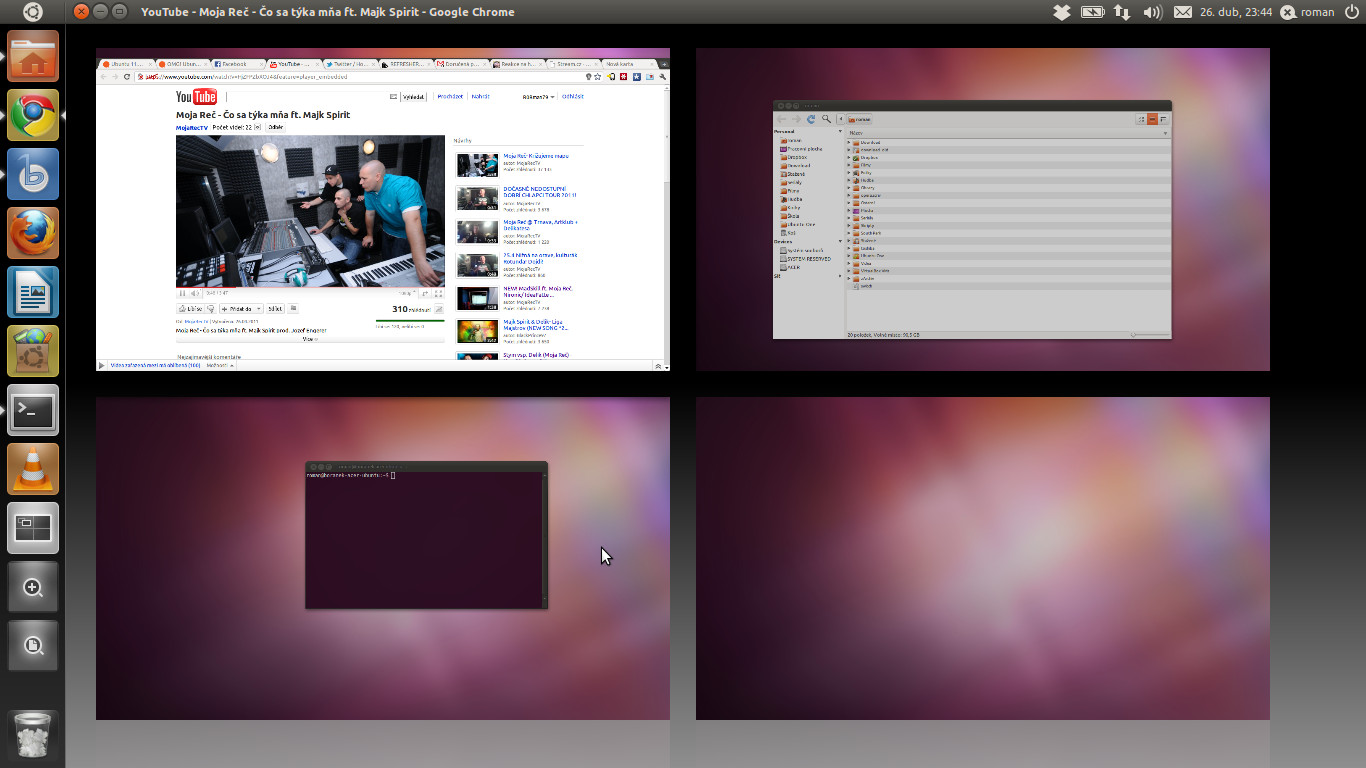Click the clock showing 26. dub, 23:44
1366x768 pixels.
(1236, 12)
